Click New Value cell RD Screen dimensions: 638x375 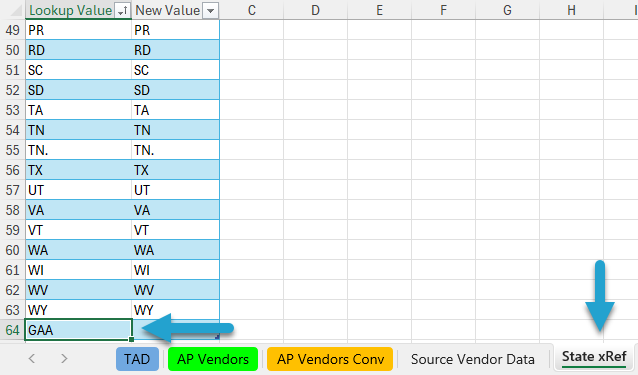pyautogui.click(x=175, y=50)
